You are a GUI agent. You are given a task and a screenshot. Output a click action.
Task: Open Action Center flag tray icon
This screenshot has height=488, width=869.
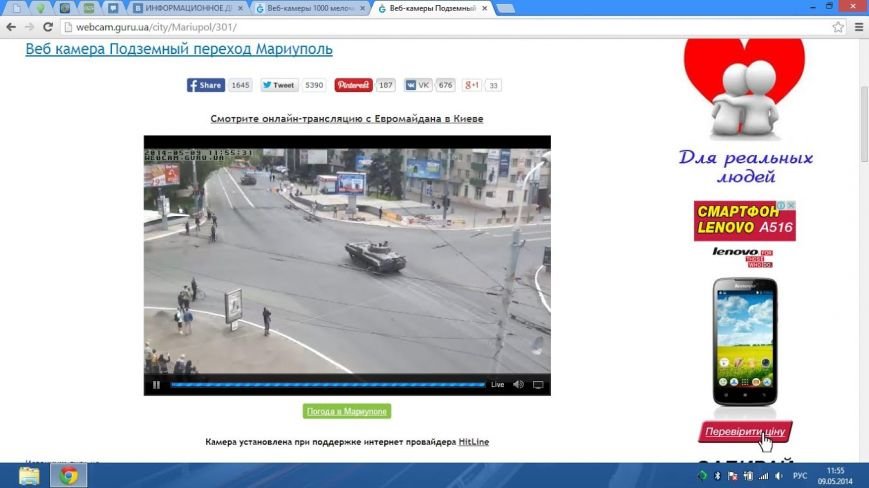pyautogui.click(x=733, y=476)
